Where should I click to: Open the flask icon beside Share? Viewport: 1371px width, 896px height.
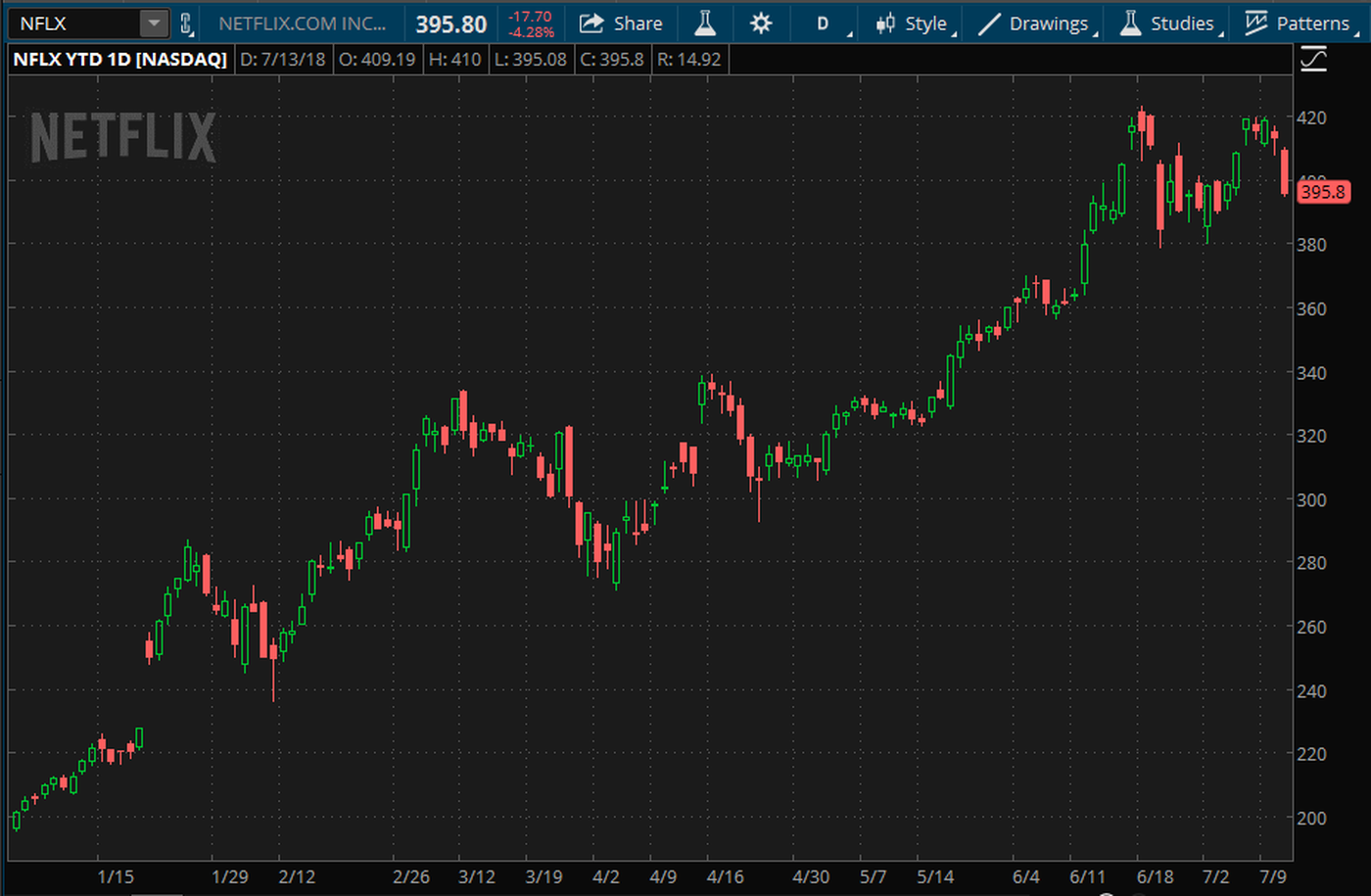point(704,23)
